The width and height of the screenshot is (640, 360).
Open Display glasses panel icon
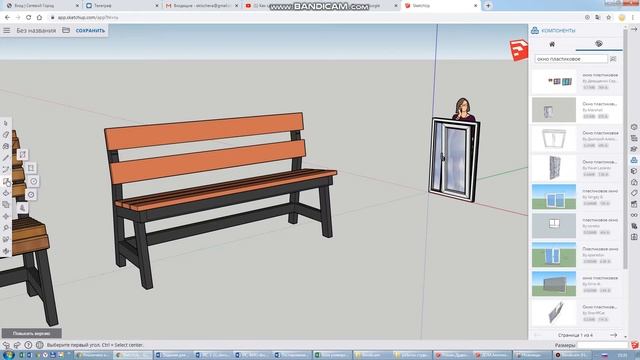[x=634, y=215]
